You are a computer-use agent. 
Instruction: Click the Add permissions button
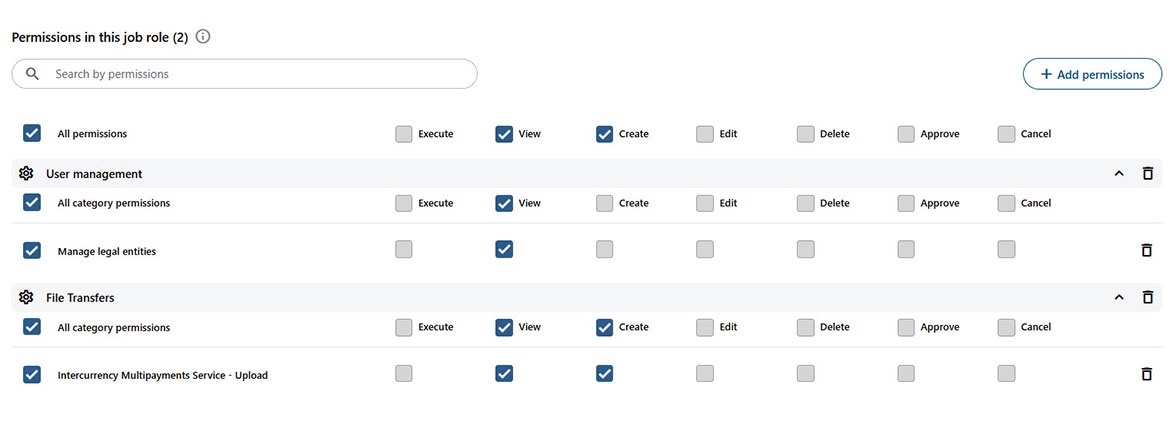coord(1092,74)
